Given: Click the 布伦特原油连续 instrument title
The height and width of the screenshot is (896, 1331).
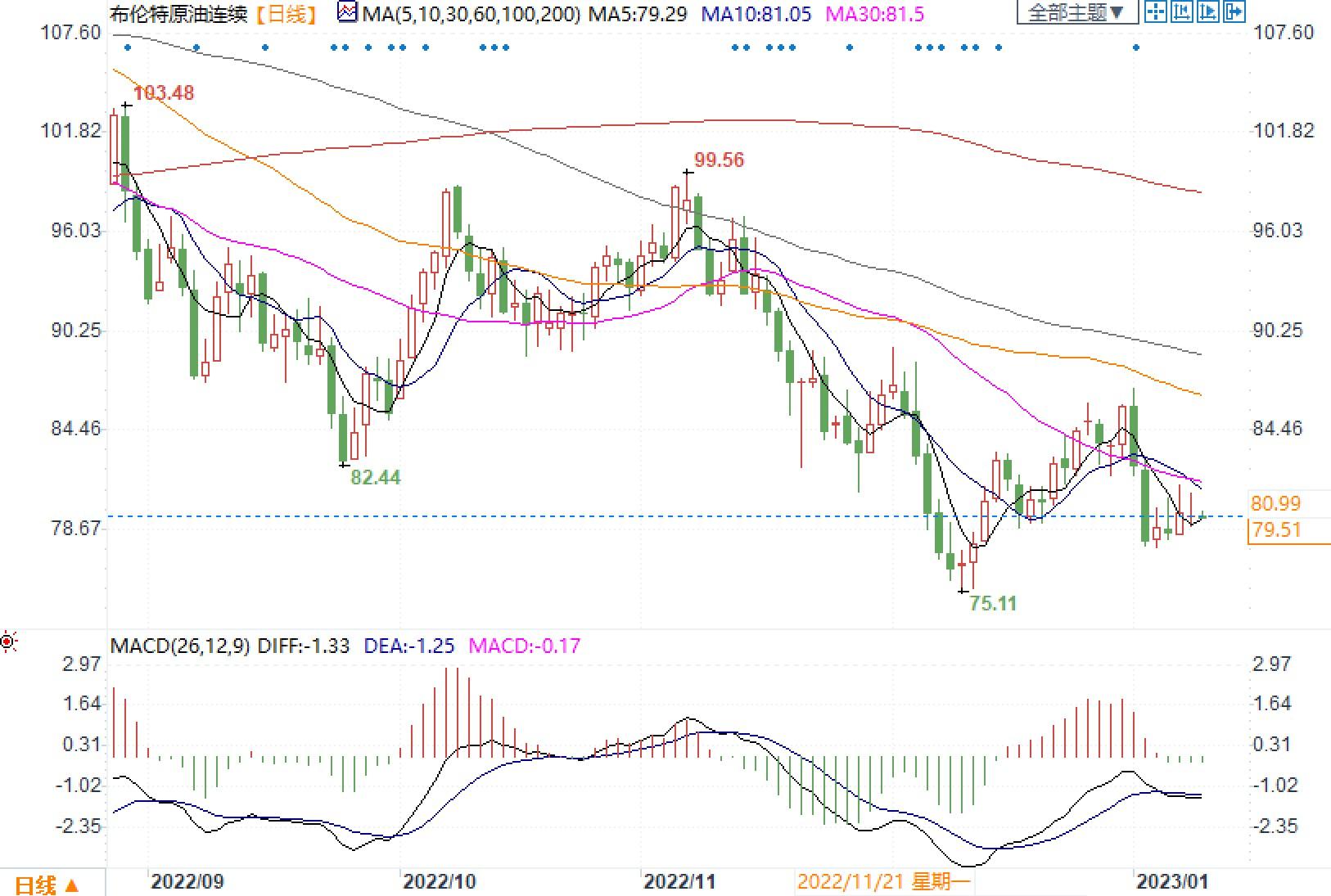Looking at the screenshot, I should click(178, 13).
